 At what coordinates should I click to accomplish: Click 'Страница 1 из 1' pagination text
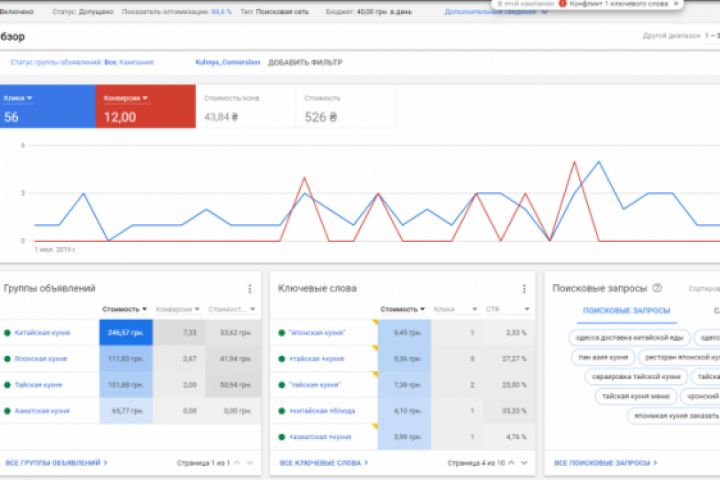pyautogui.click(x=203, y=463)
